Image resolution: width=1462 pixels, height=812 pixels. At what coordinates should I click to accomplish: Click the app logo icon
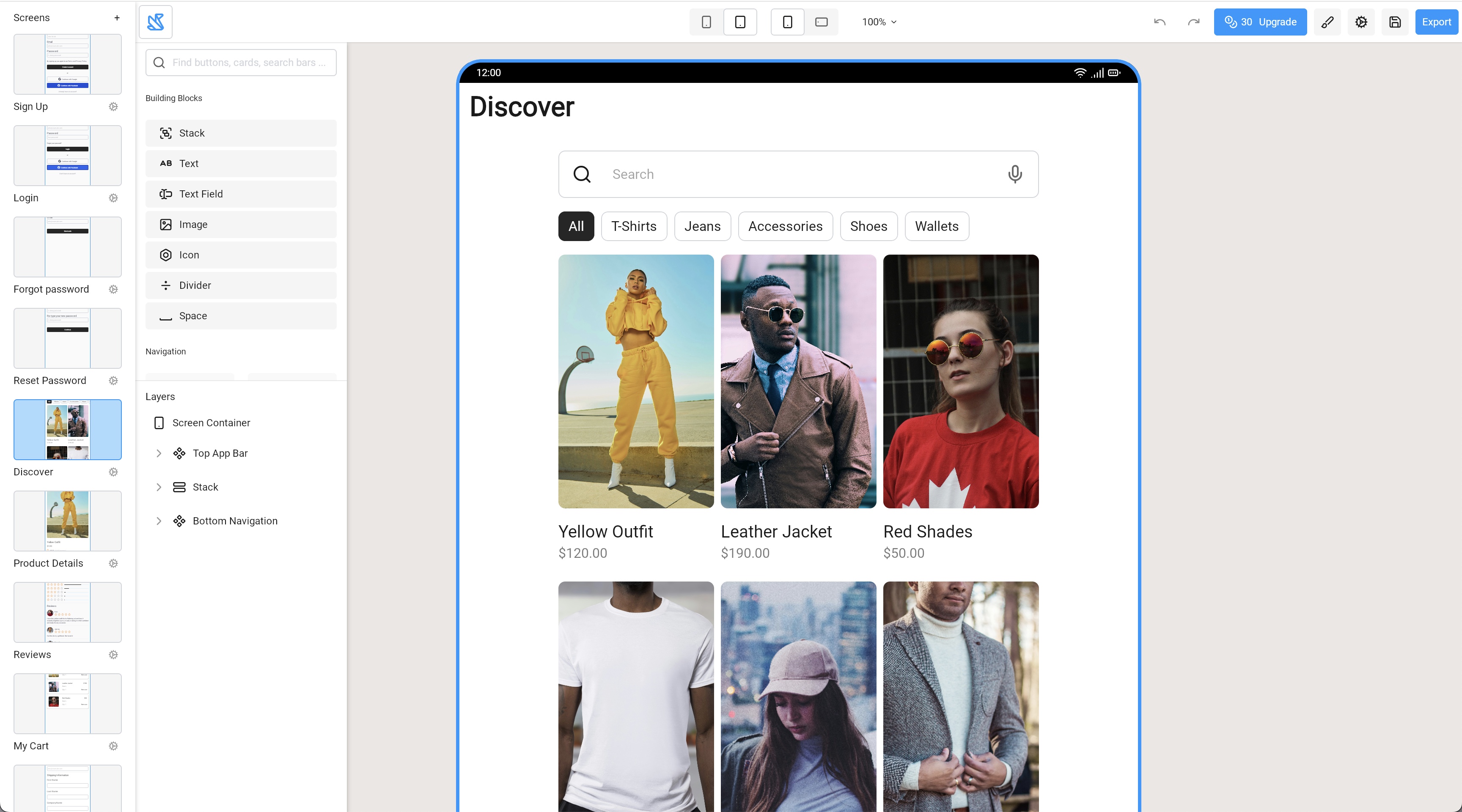(x=156, y=22)
